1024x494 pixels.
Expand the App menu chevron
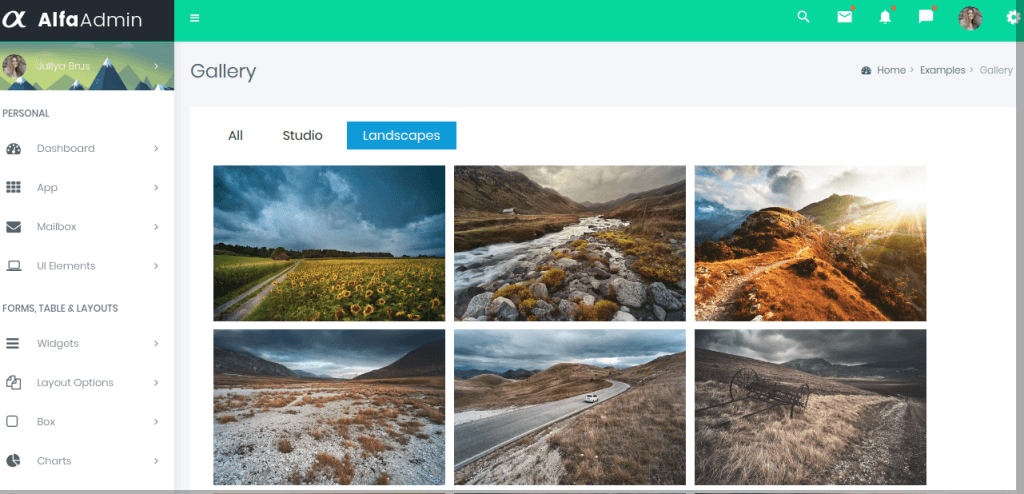click(x=156, y=188)
